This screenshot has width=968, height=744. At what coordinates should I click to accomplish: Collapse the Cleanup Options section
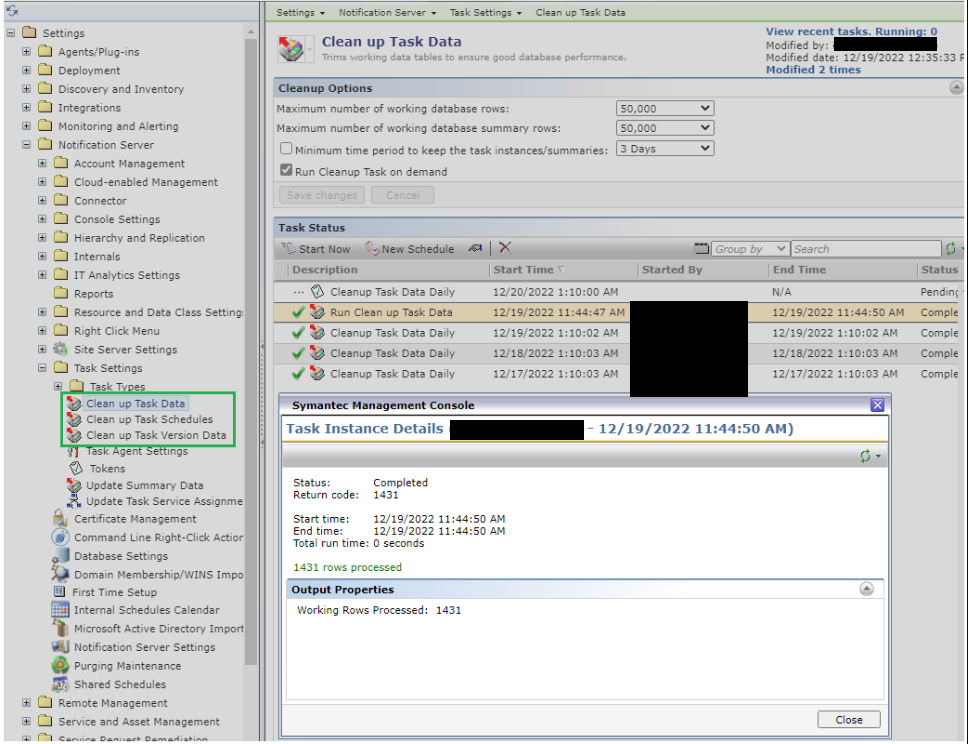(x=955, y=88)
